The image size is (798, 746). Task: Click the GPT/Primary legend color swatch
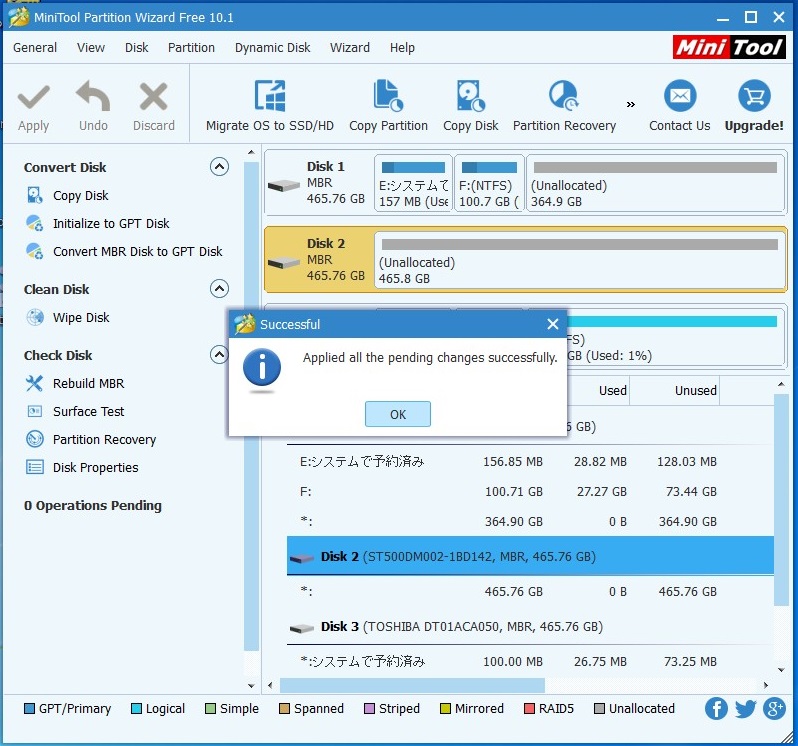click(x=30, y=709)
